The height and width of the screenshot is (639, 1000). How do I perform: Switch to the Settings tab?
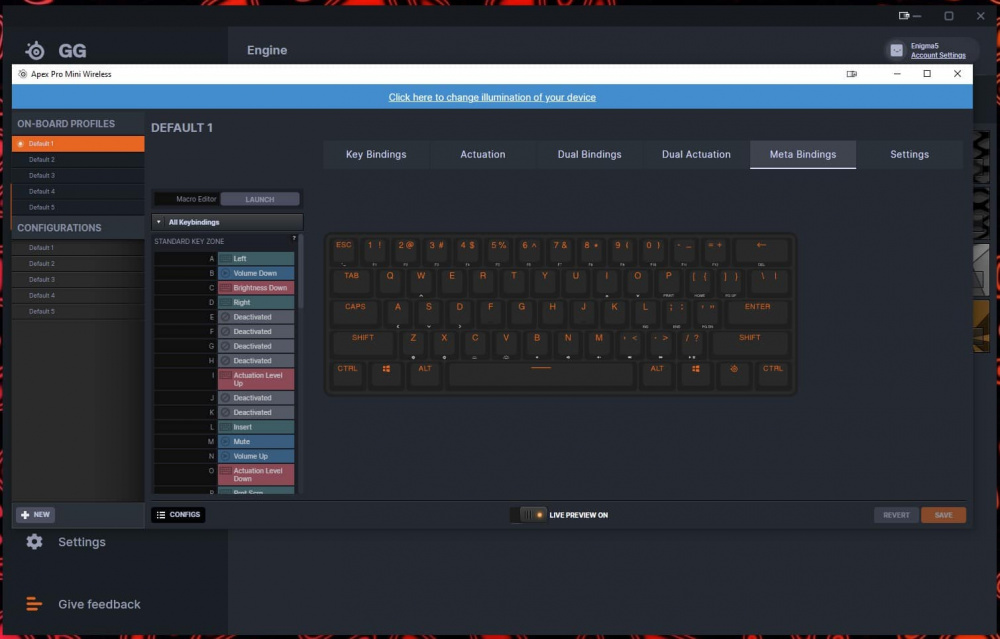pyautogui.click(x=909, y=154)
